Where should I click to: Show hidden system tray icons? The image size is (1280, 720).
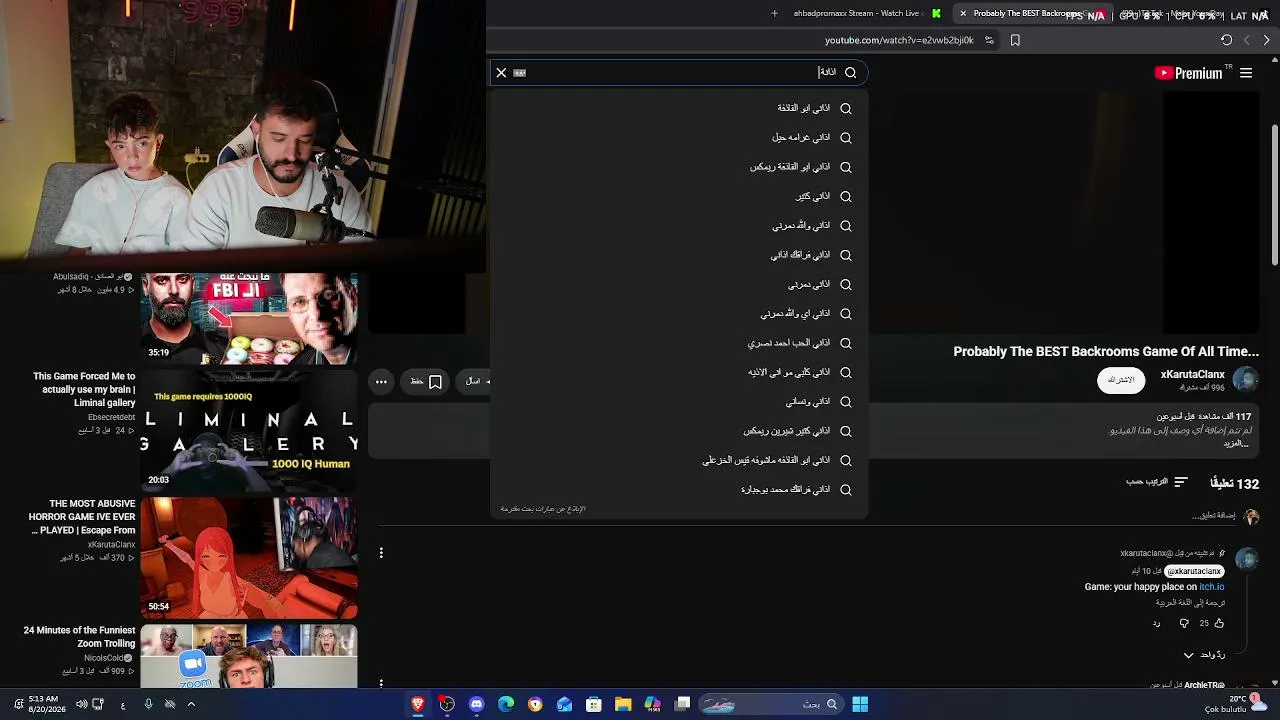pos(191,704)
